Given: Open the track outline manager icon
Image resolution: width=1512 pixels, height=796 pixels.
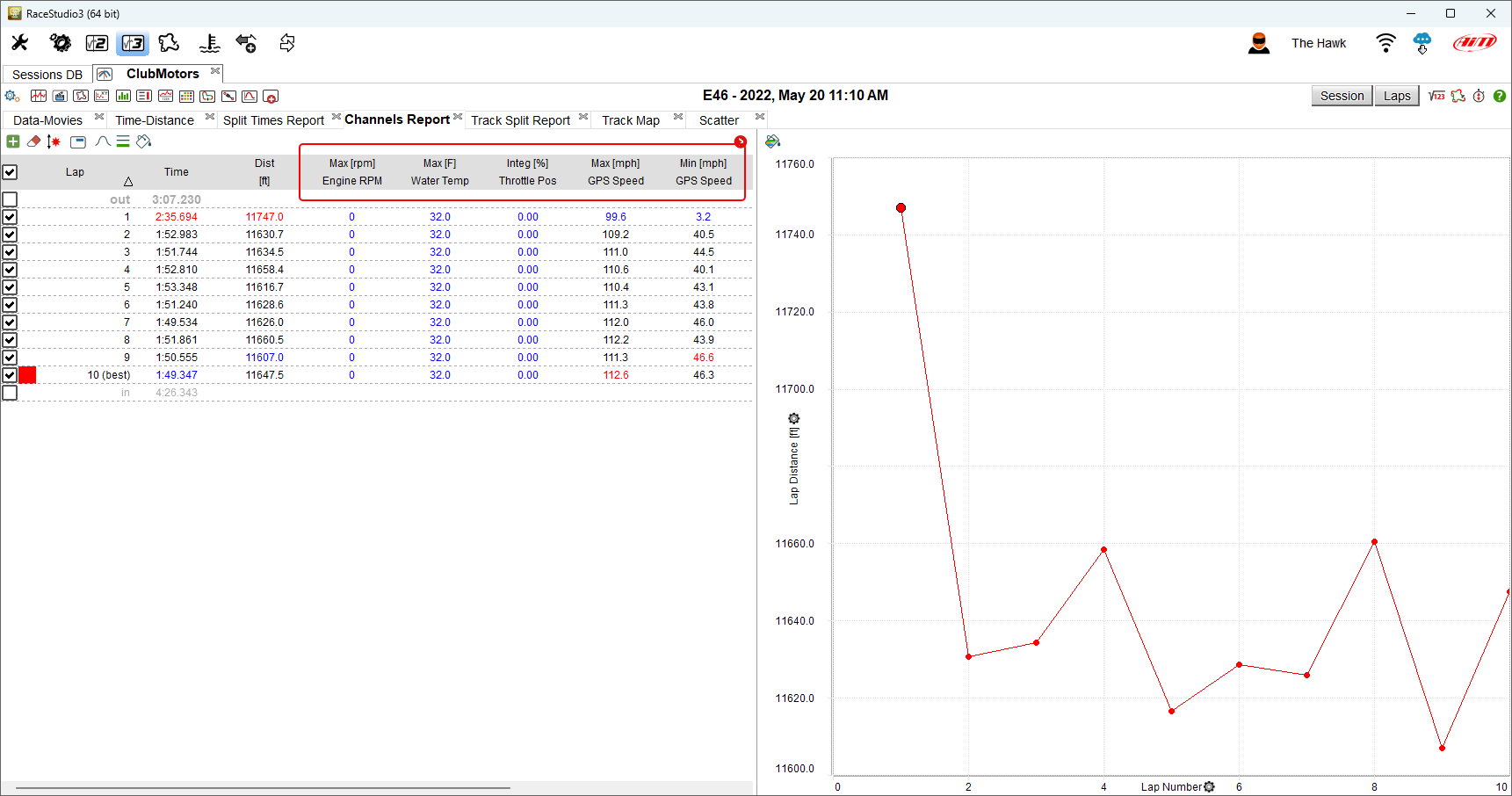Looking at the screenshot, I should 169,42.
